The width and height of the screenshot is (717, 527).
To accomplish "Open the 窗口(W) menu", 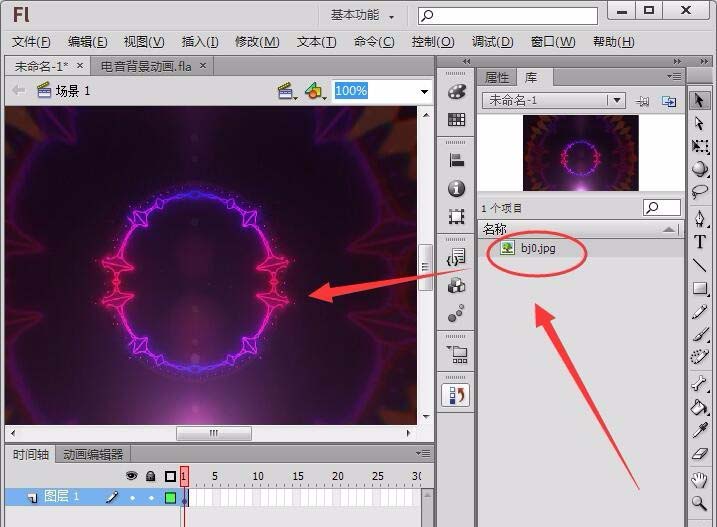I will click(x=553, y=42).
